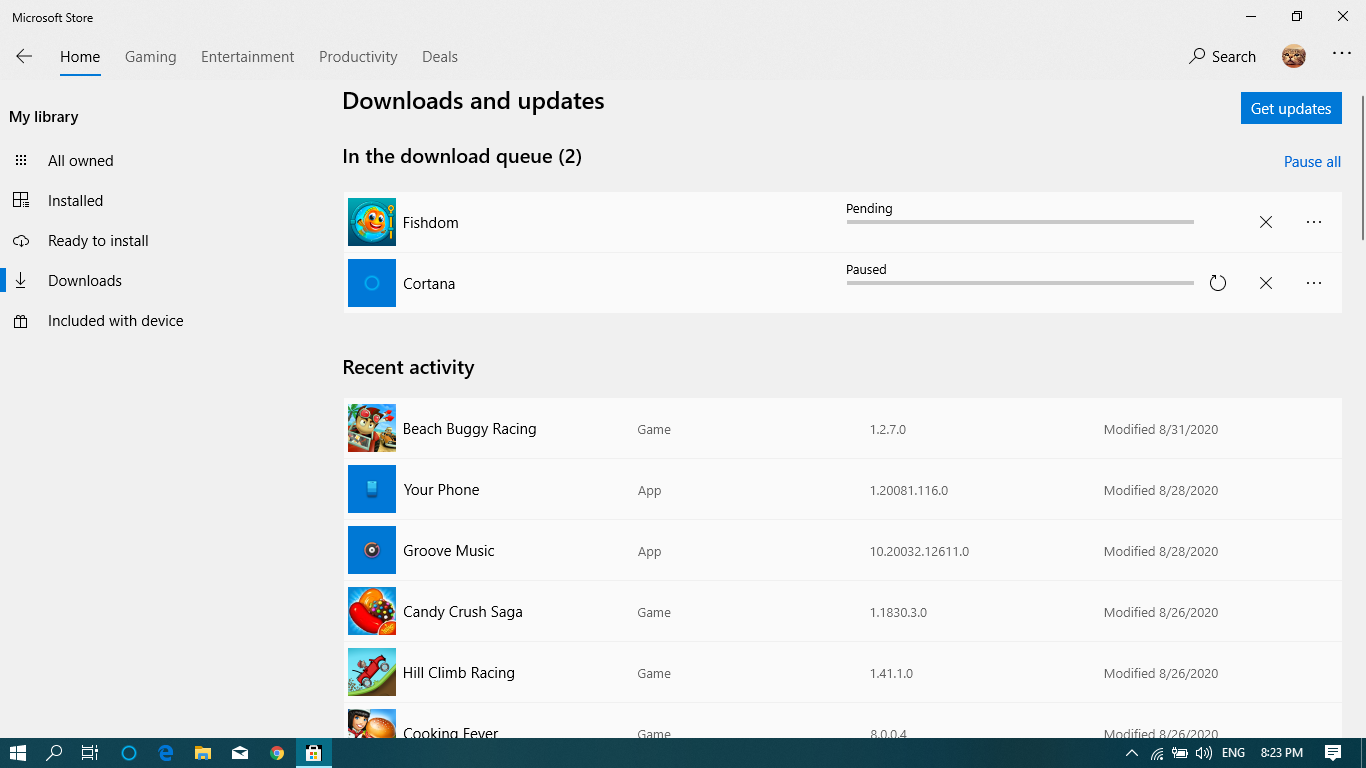Open the Candy Crush Saga icon
This screenshot has width=1366, height=768.
pos(372,611)
